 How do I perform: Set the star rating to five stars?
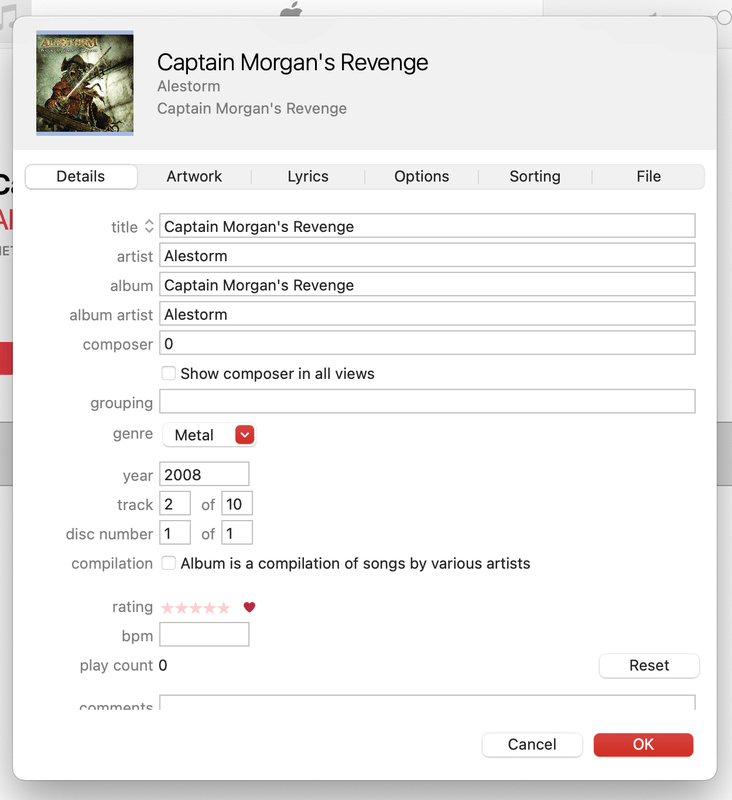click(224, 608)
